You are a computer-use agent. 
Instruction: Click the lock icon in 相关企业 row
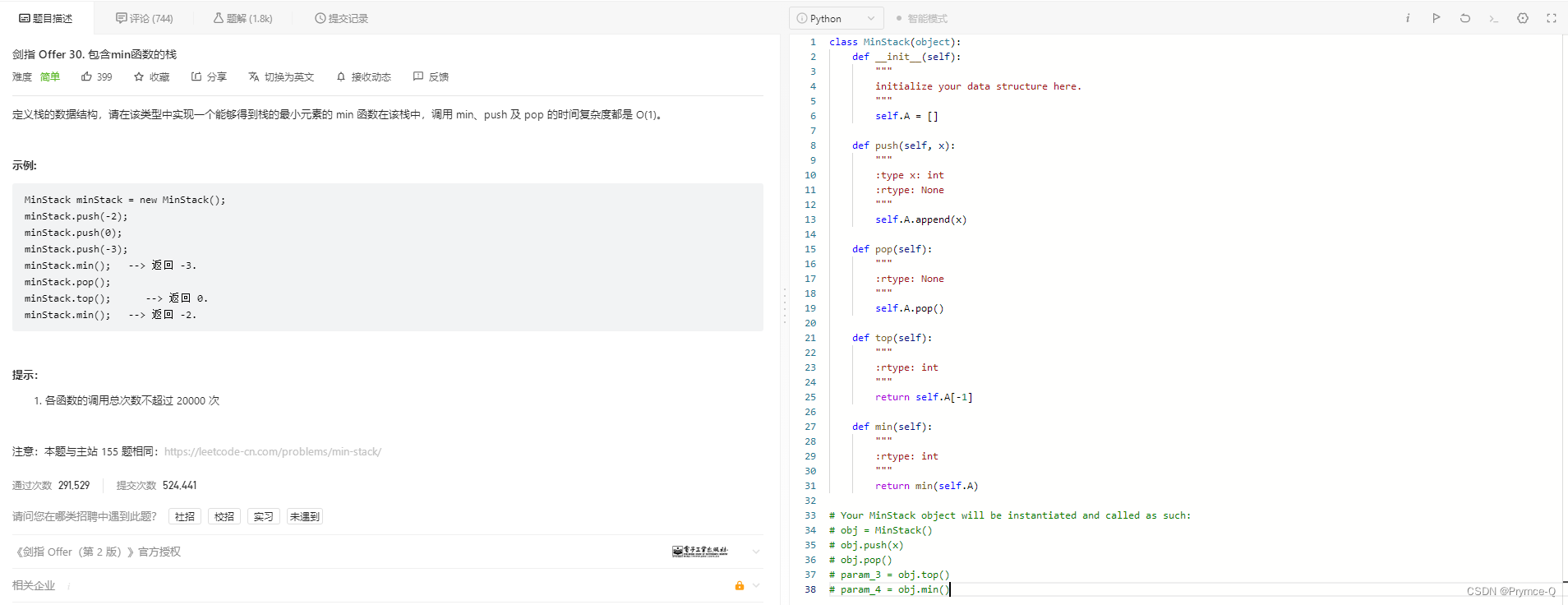tap(740, 585)
